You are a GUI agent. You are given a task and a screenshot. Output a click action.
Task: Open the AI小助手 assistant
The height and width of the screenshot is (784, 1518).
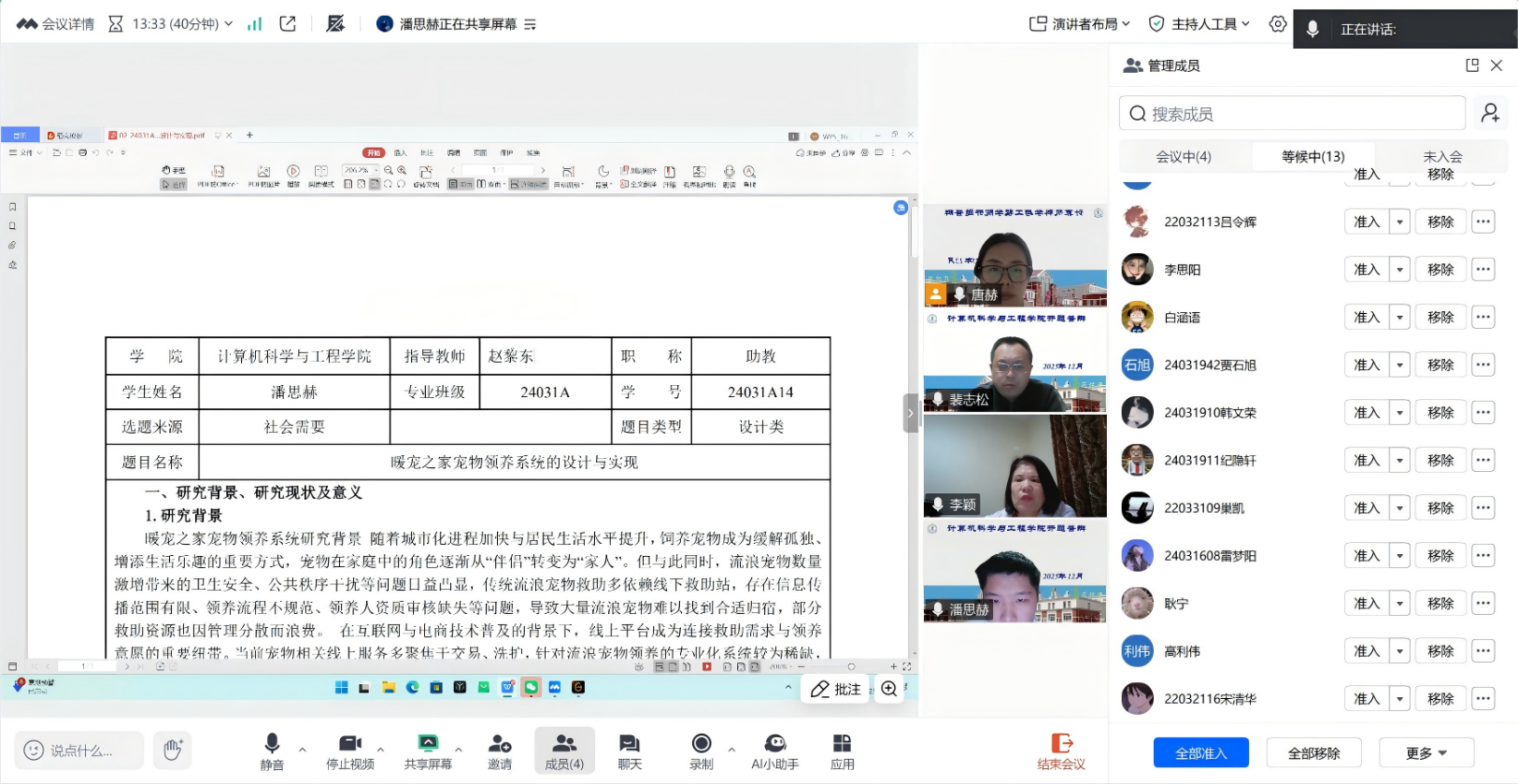(774, 751)
